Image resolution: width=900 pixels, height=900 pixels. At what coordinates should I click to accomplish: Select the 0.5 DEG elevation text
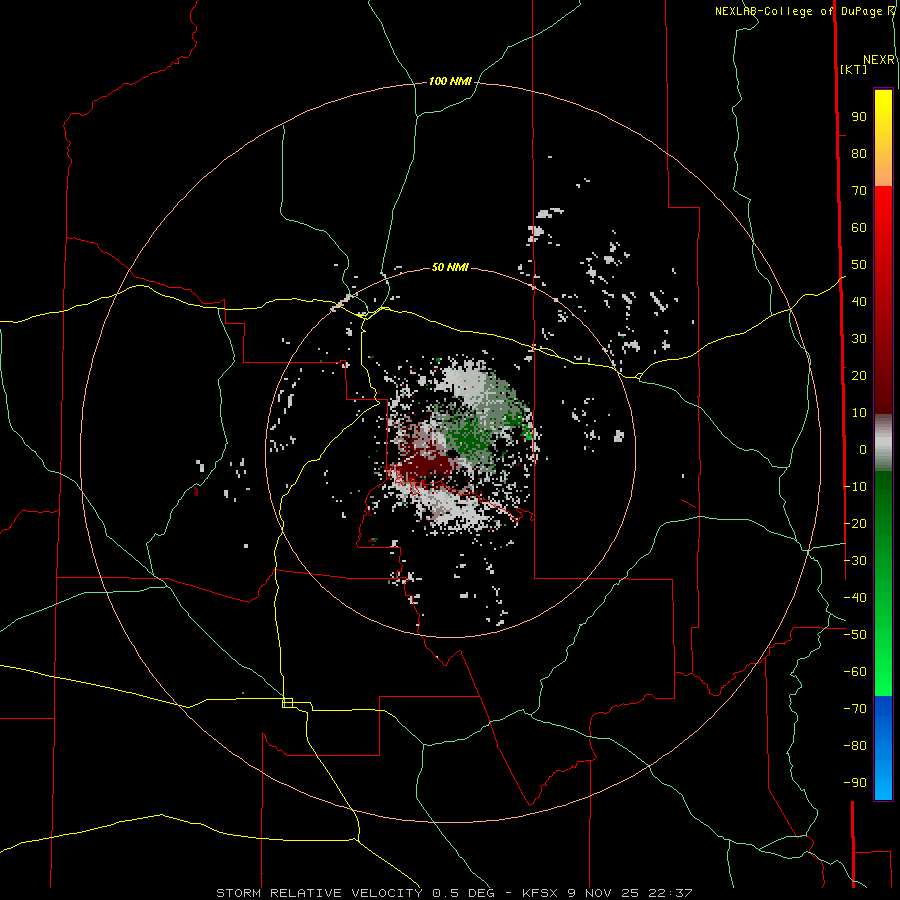[466, 893]
